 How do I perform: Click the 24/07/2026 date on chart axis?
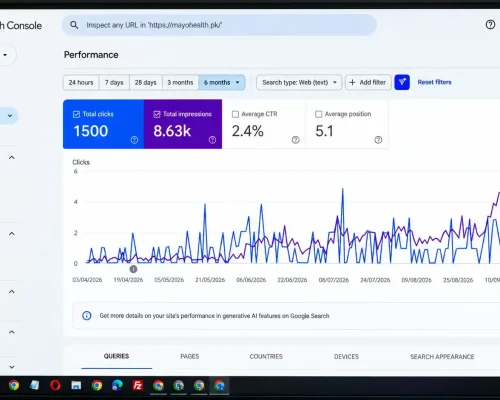pos(375,280)
